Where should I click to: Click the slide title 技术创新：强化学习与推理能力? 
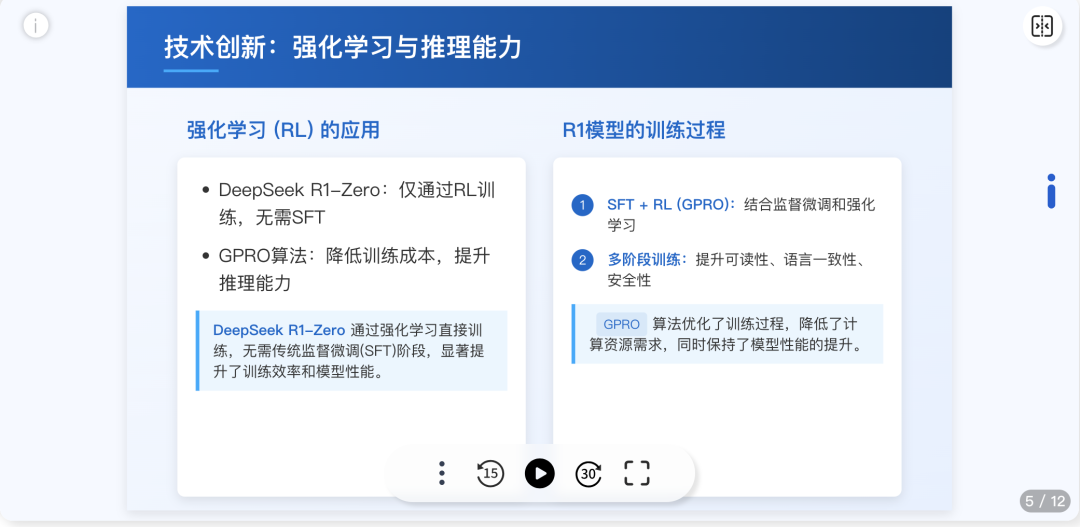(x=342, y=48)
